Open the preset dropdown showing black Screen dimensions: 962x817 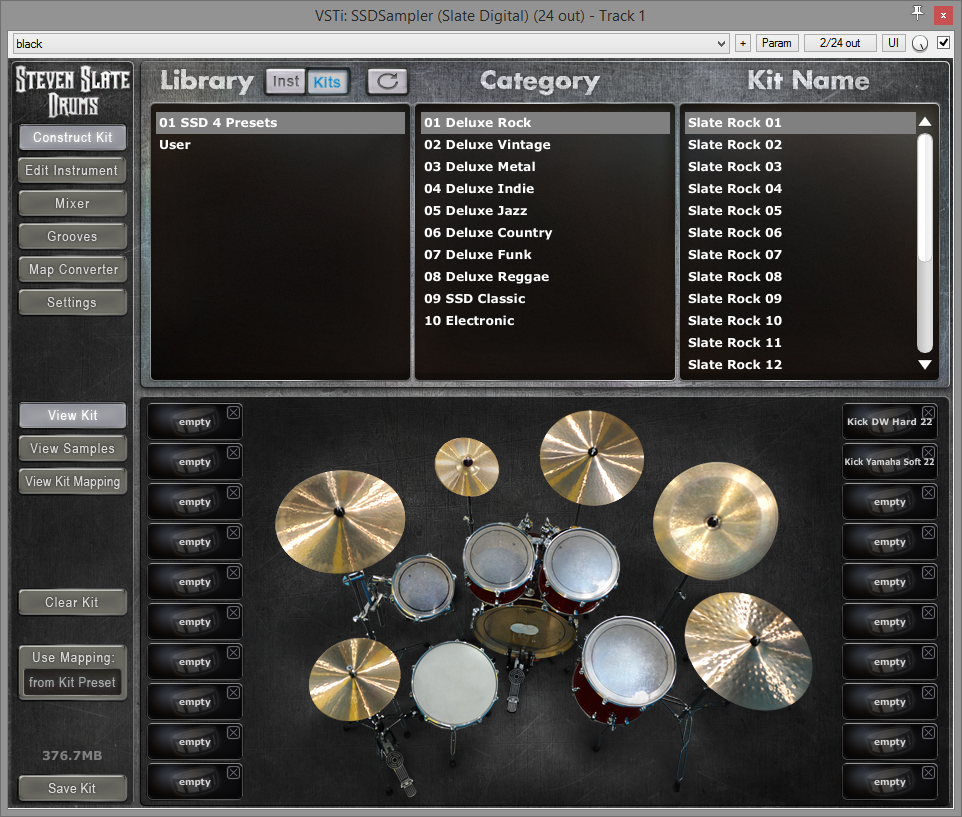371,44
